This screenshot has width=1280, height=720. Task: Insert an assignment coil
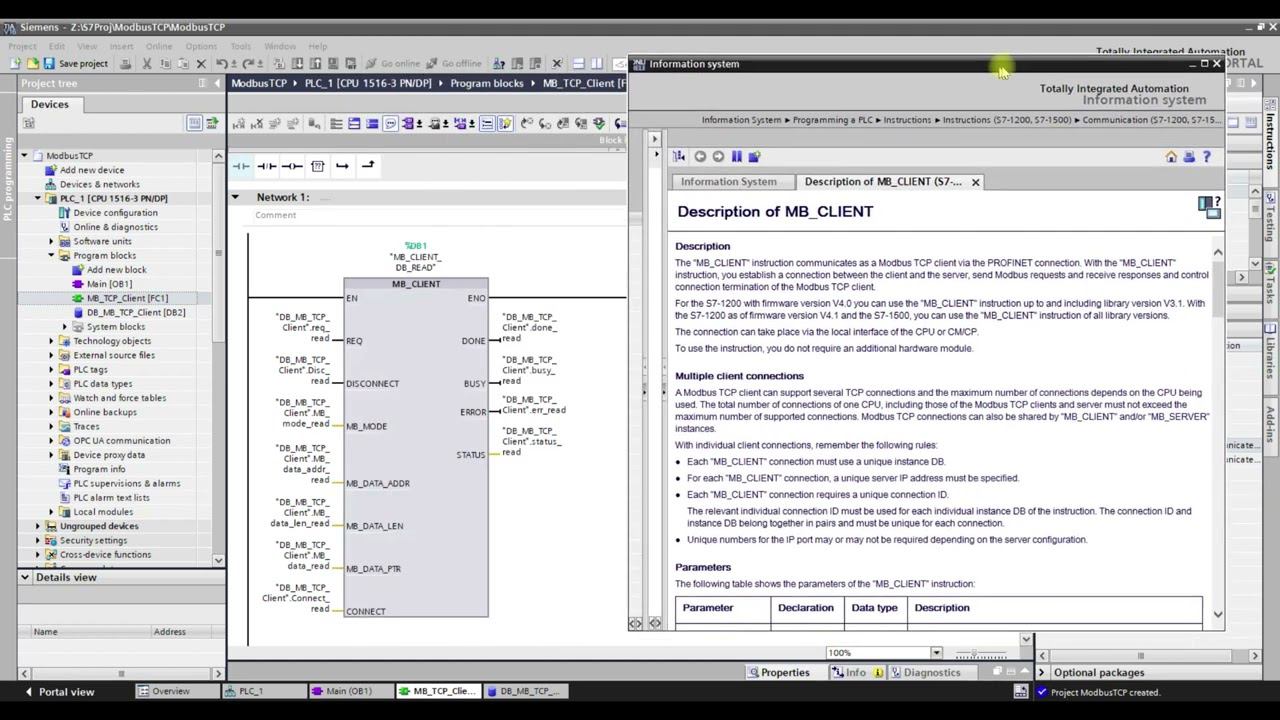tap(292, 166)
